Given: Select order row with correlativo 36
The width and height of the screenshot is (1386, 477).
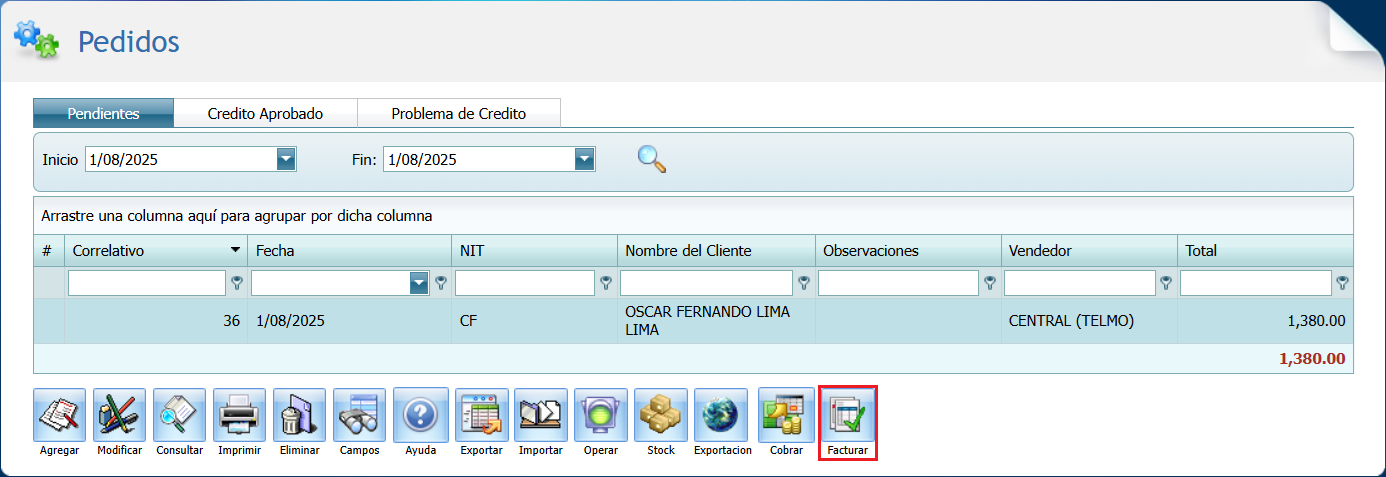Looking at the screenshot, I should [693, 321].
